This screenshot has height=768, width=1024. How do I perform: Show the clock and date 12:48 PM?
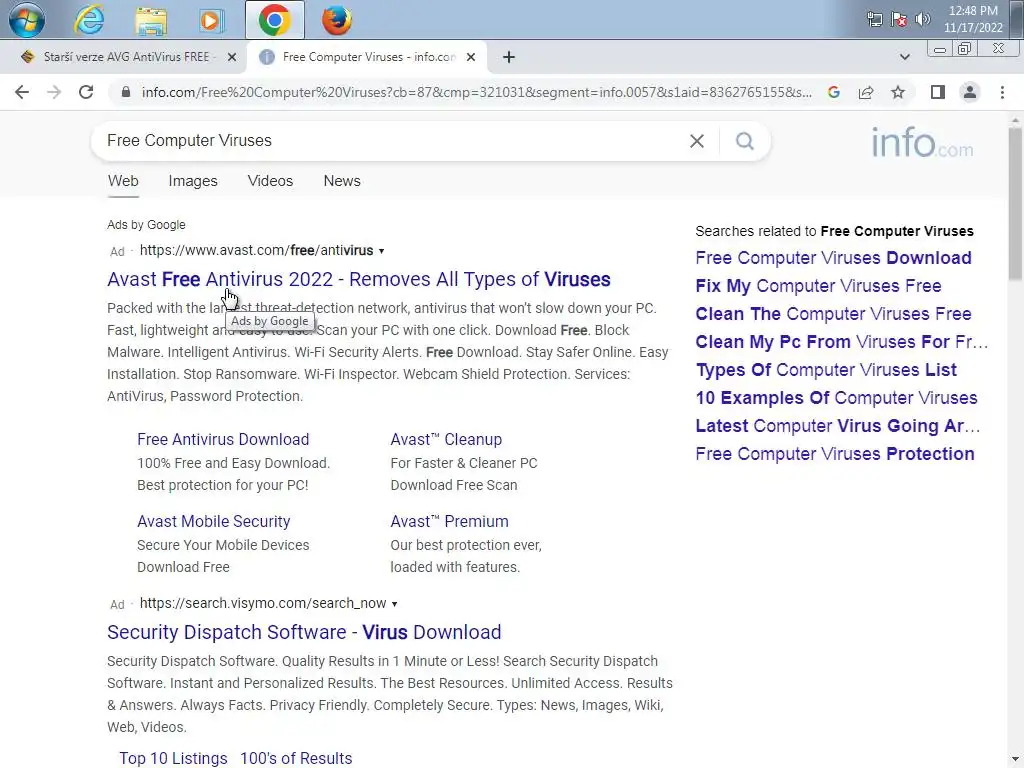(972, 19)
